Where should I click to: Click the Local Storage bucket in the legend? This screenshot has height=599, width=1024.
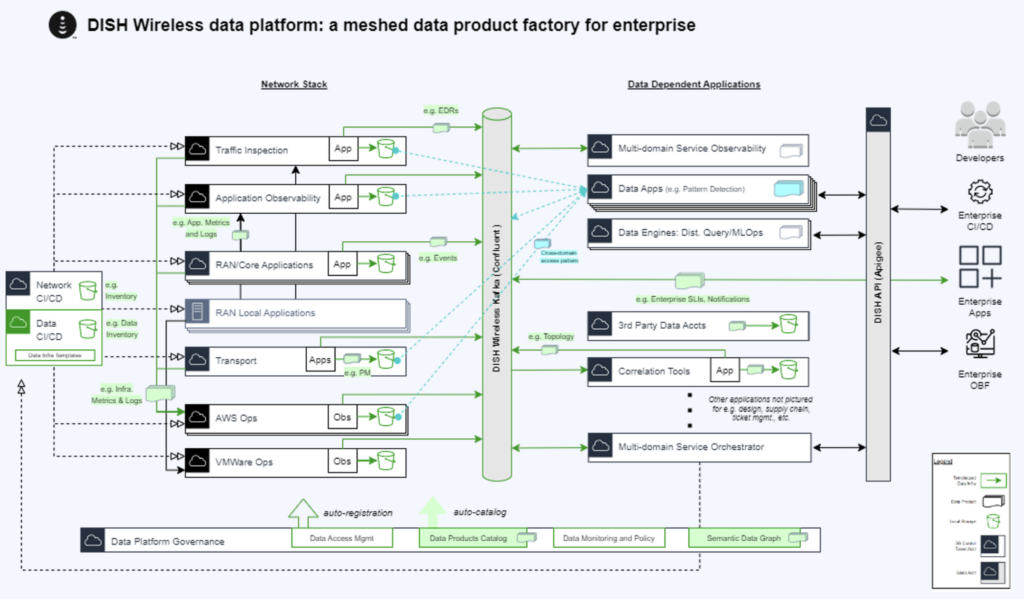pos(991,520)
